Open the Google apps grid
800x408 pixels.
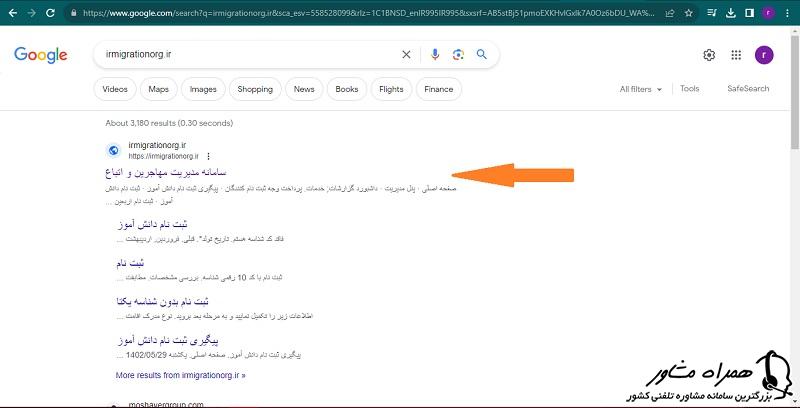point(736,55)
